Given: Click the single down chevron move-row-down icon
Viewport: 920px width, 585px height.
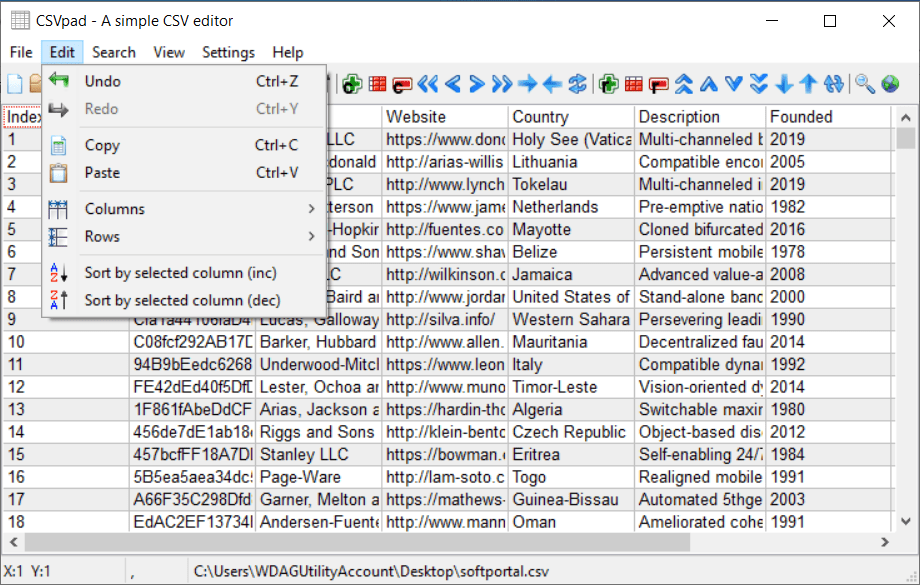Looking at the screenshot, I should [733, 84].
